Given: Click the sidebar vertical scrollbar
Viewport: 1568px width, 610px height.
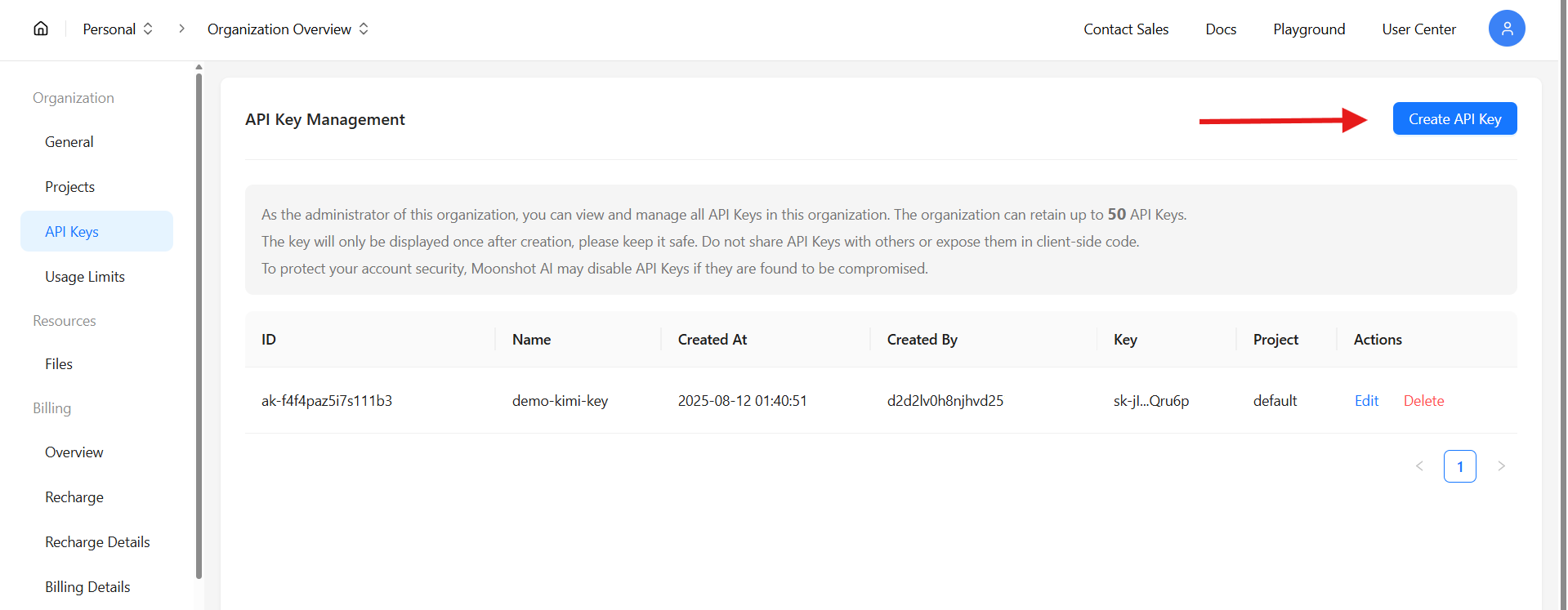Looking at the screenshot, I should (x=199, y=327).
